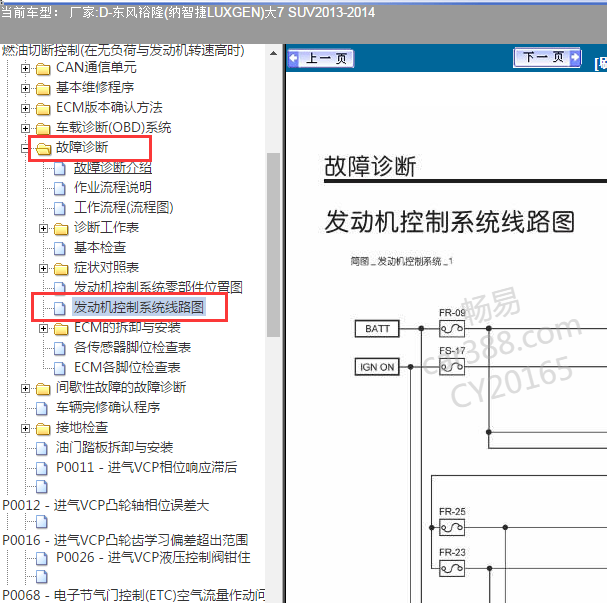Select 故障诊断 folder label in tree

(82, 147)
